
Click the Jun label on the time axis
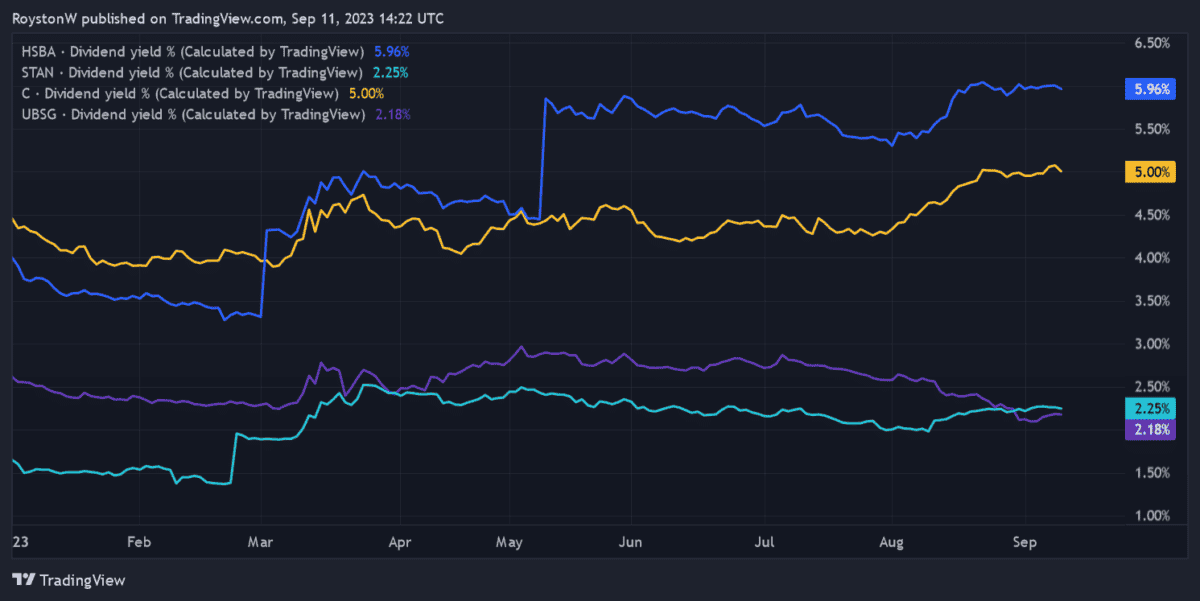tap(631, 542)
